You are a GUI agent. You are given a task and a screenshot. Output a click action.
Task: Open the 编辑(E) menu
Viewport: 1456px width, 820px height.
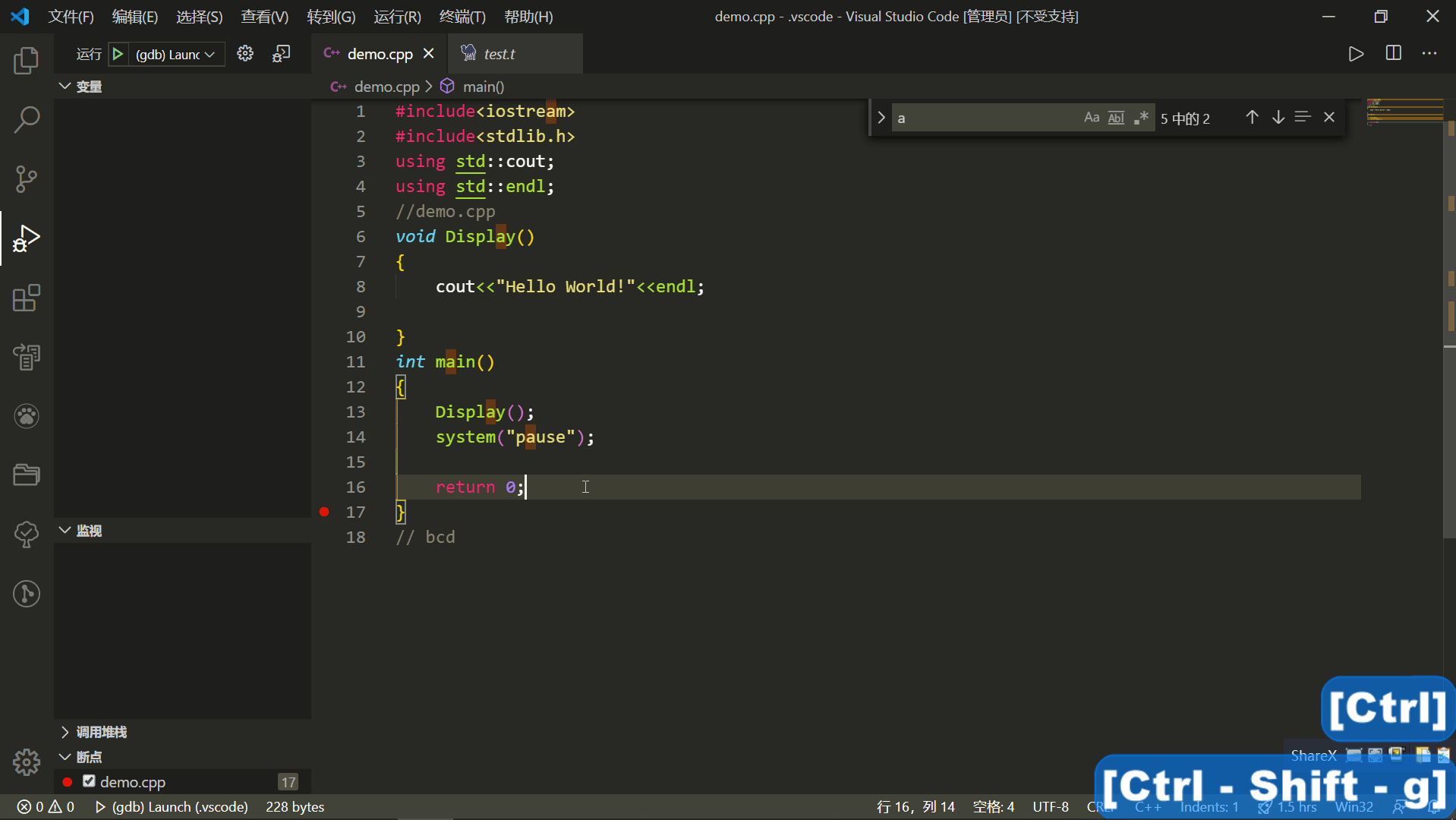135,17
